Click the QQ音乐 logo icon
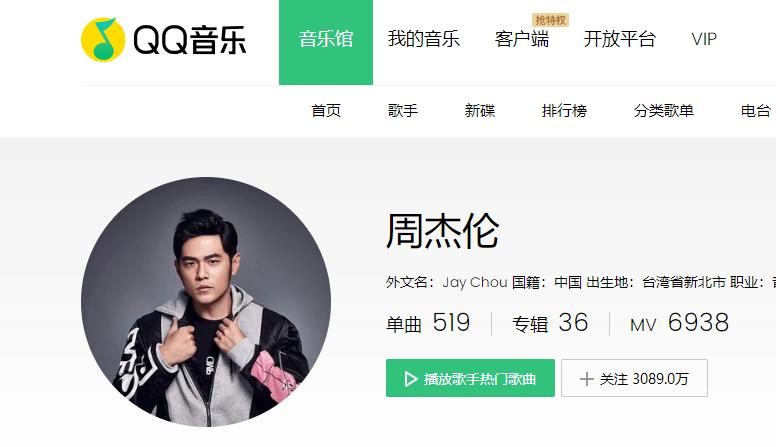 tap(103, 40)
